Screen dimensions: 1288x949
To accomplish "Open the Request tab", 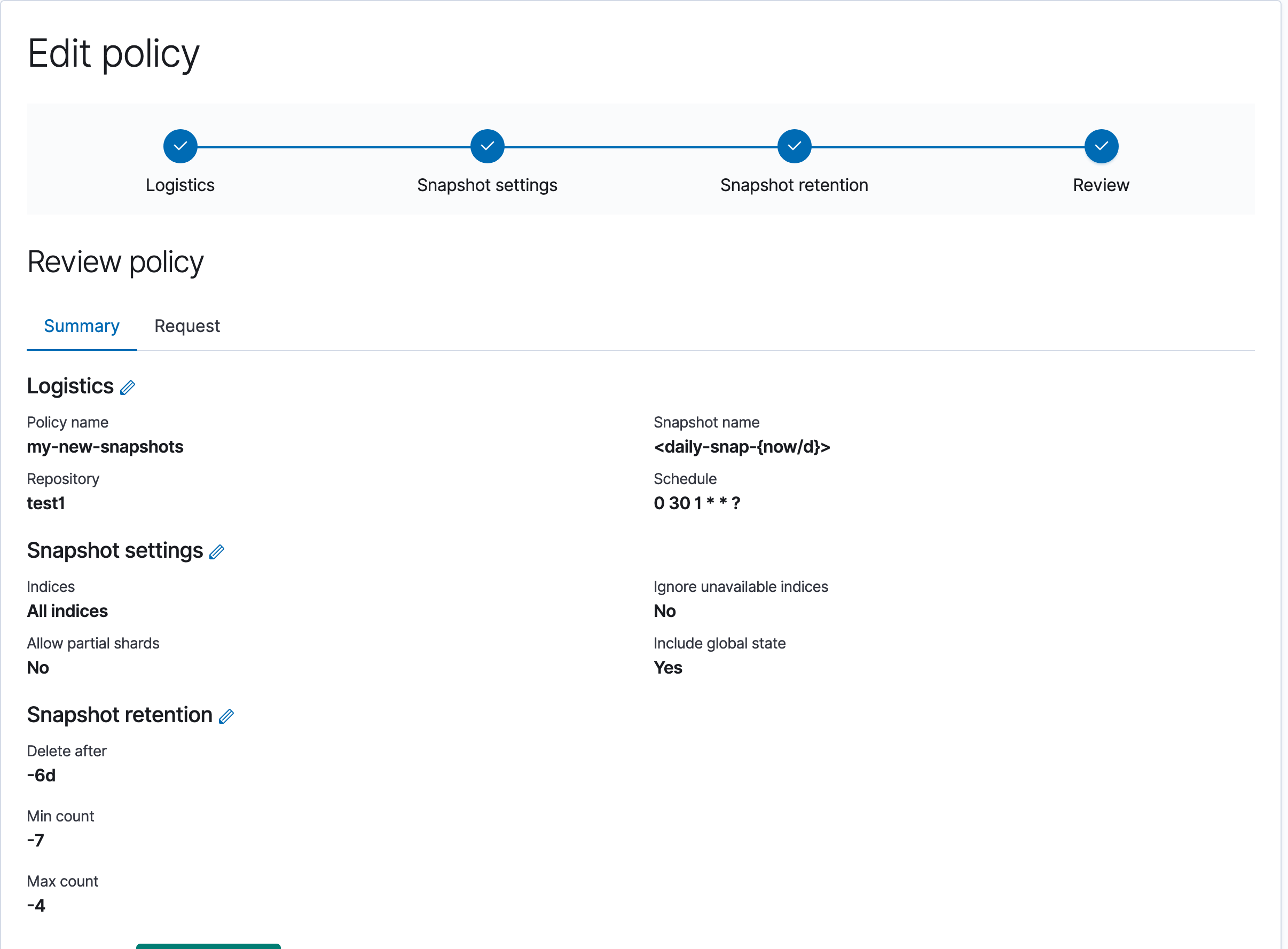I will 187,326.
